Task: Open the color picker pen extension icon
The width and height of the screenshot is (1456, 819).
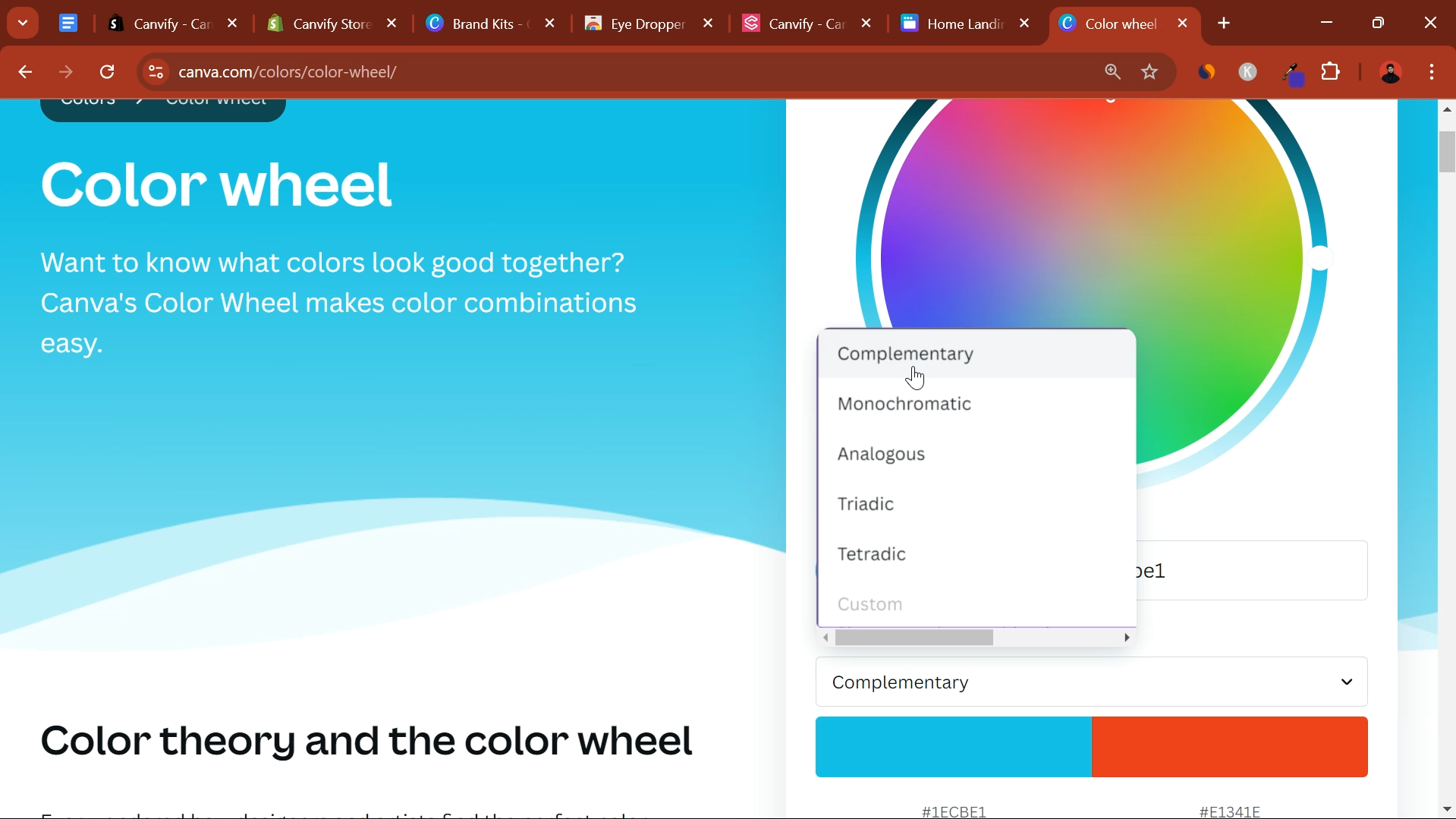Action: coord(1293,74)
